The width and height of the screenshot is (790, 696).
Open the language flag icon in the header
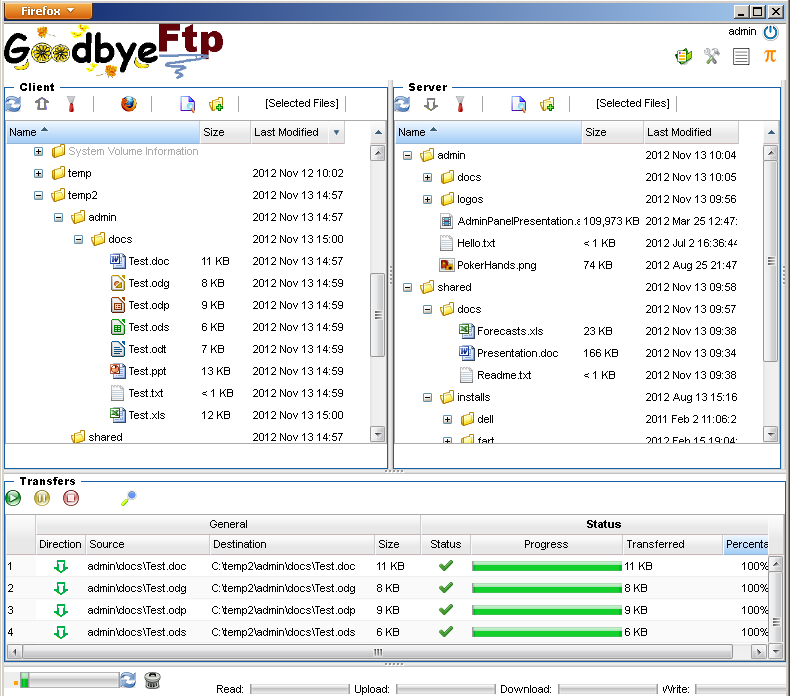click(x=683, y=56)
